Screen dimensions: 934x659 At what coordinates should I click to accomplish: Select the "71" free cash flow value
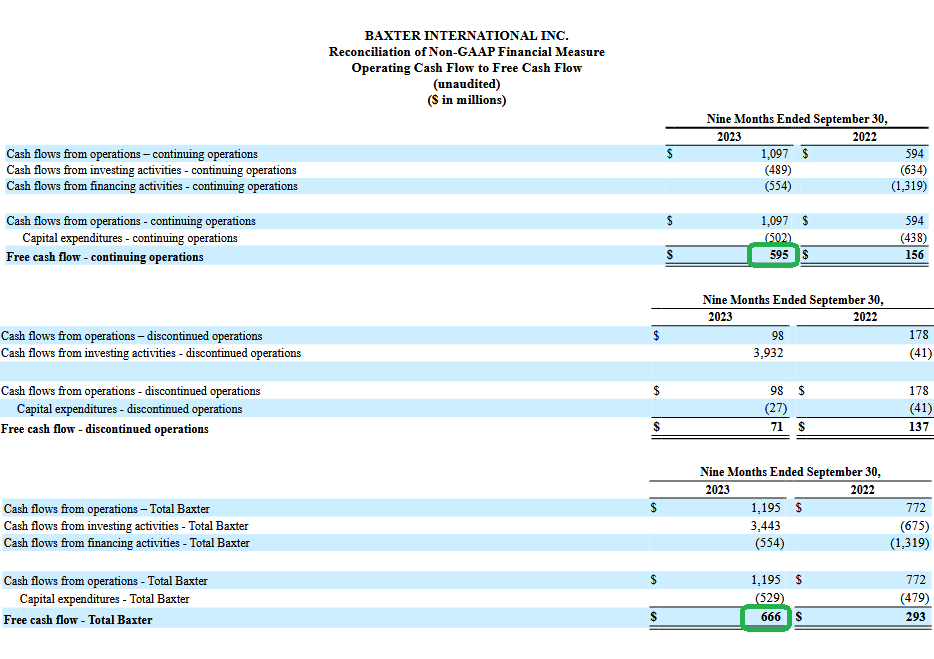click(776, 427)
